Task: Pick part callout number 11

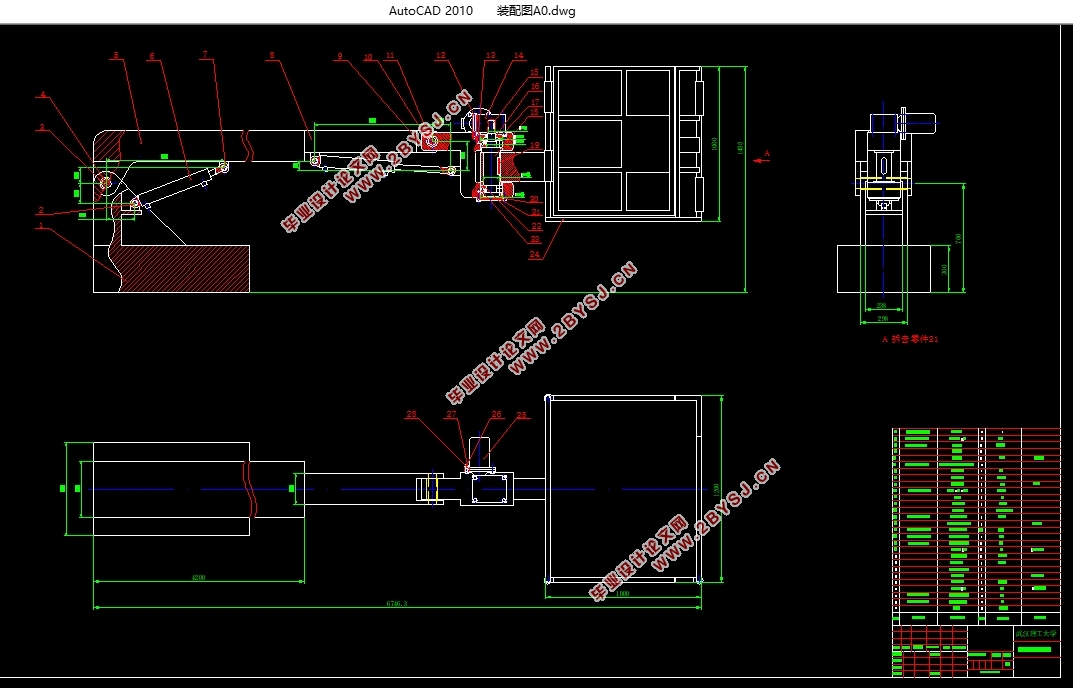Action: point(390,55)
